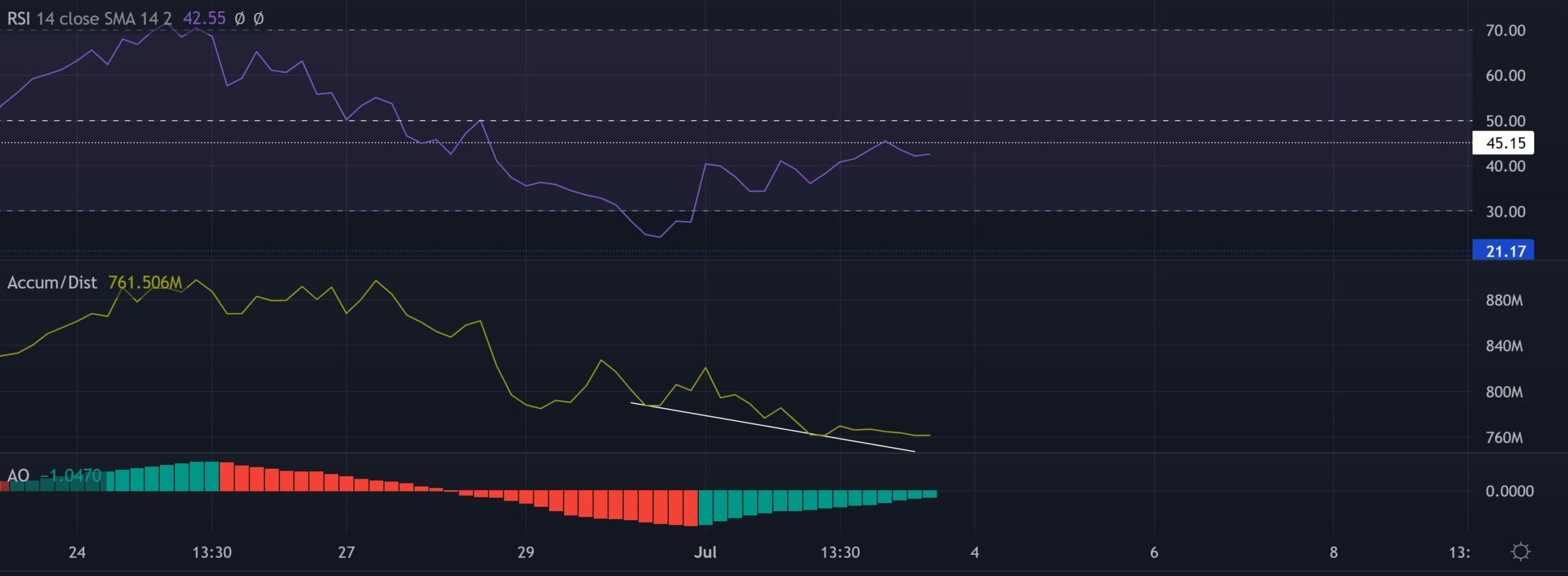The height and width of the screenshot is (576, 1568).
Task: Click the 70.00 level on RSI scale
Action: tap(1505, 31)
